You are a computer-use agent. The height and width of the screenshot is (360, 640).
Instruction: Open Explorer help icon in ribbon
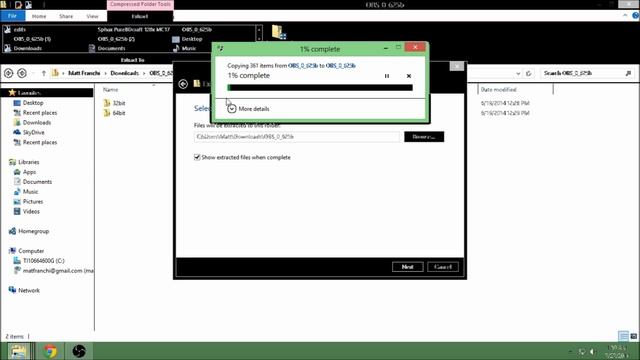(x=635, y=16)
